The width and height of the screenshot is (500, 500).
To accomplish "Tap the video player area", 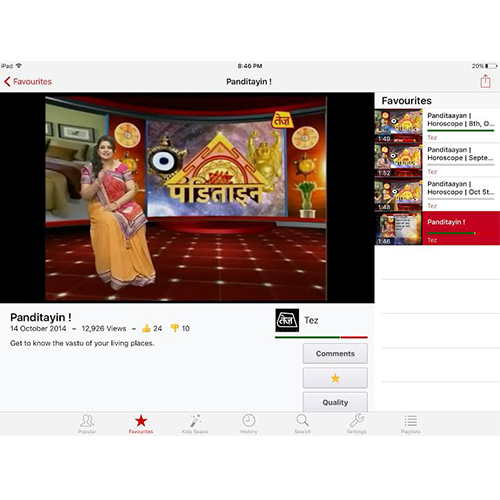I will click(x=187, y=198).
